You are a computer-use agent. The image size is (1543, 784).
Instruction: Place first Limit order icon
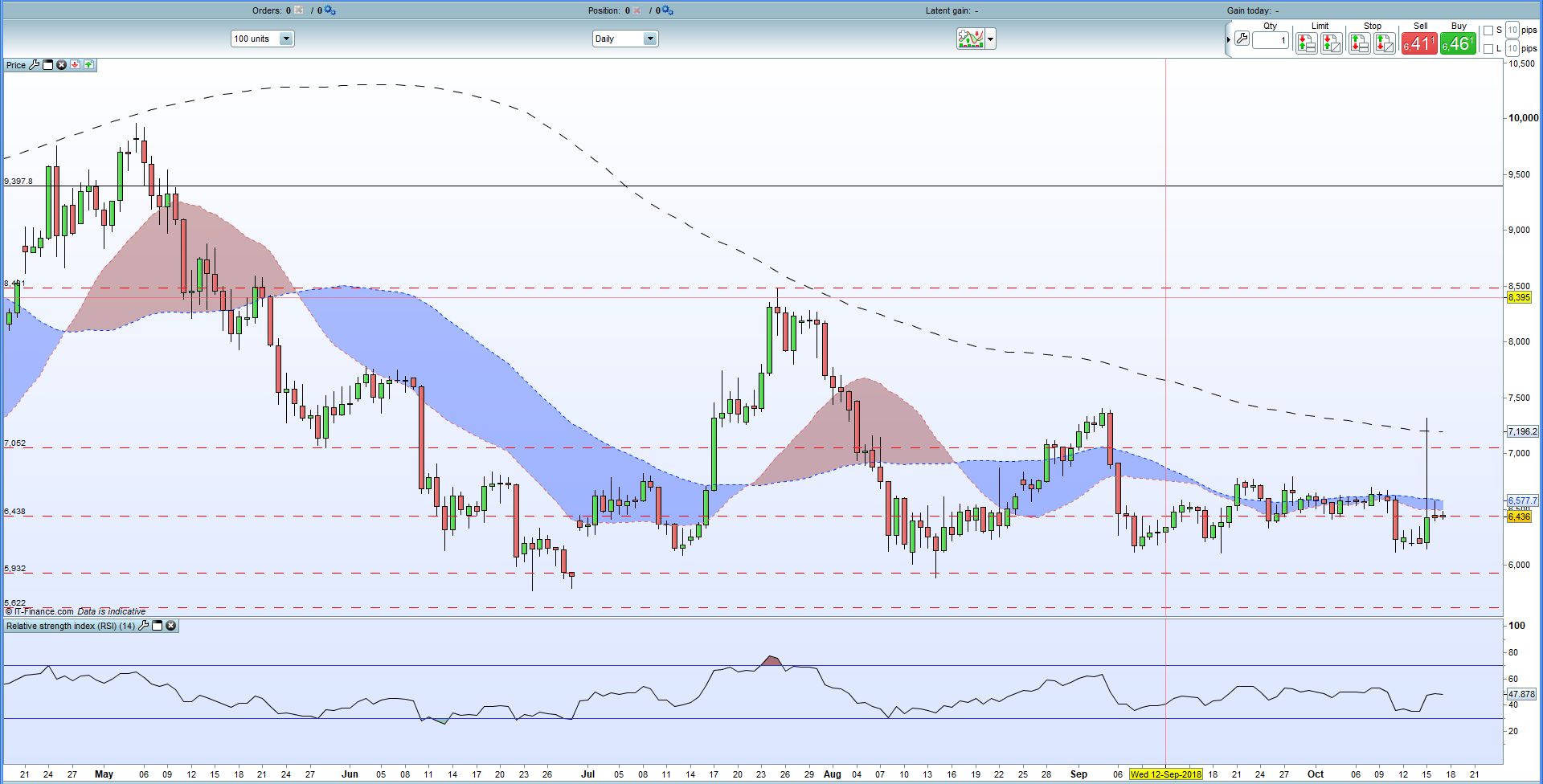pos(1307,43)
